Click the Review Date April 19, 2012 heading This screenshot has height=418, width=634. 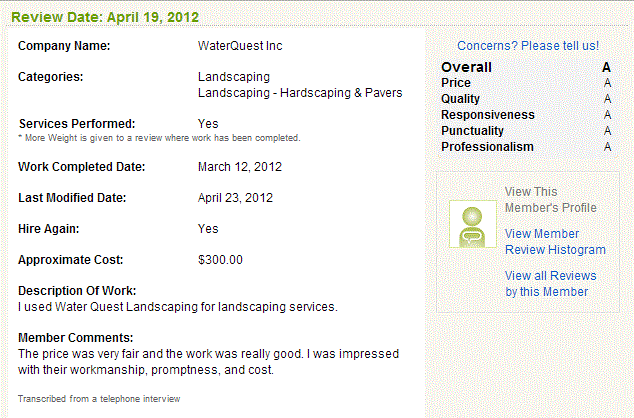coord(105,17)
